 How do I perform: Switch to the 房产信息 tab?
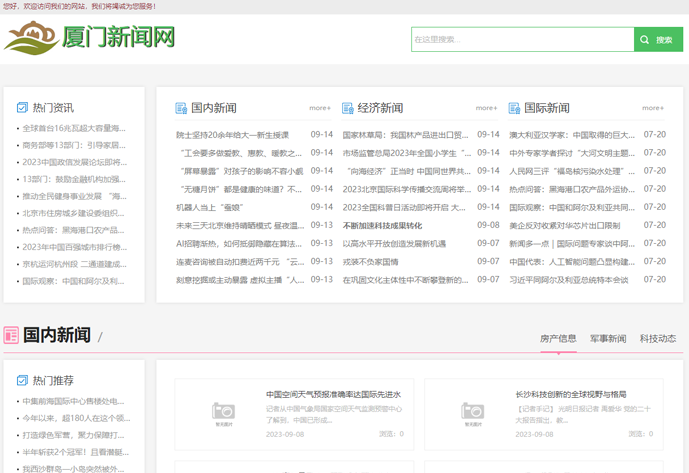click(558, 339)
